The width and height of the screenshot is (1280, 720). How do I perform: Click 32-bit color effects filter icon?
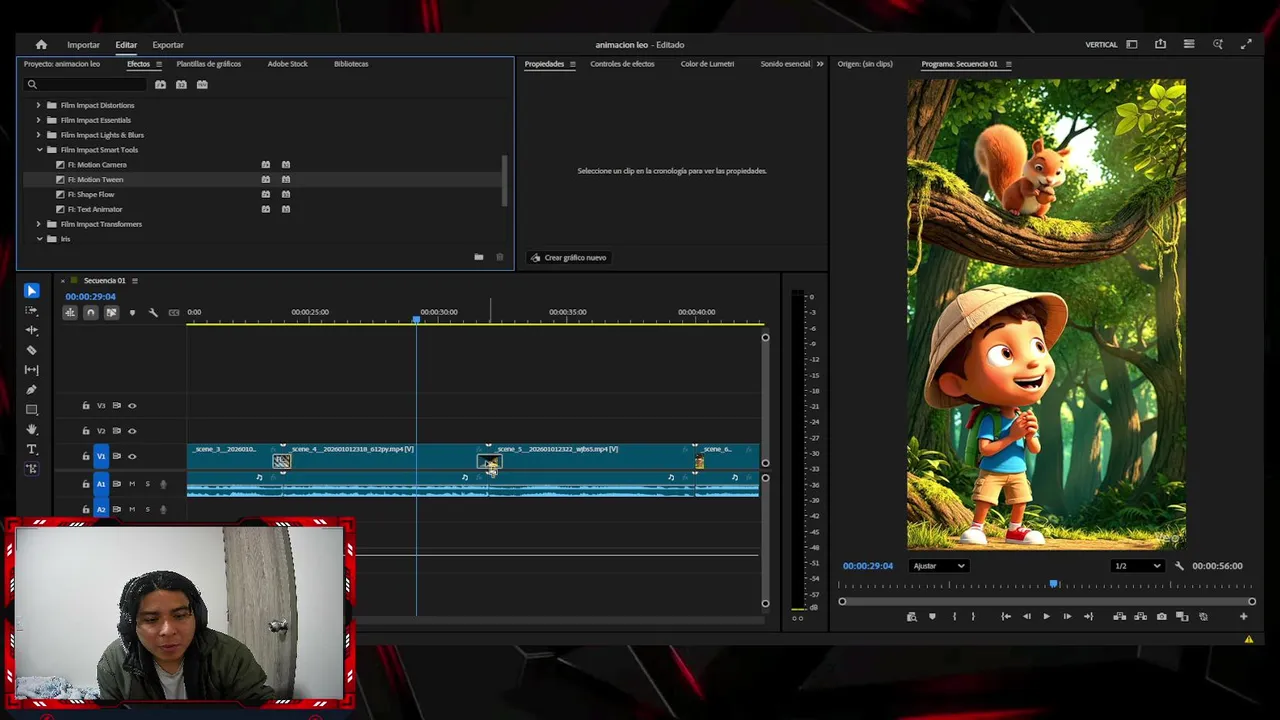(181, 85)
